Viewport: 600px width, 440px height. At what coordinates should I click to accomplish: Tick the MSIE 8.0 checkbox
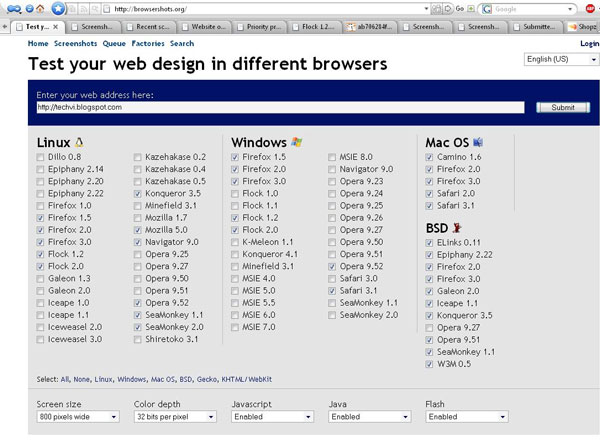tap(332, 157)
